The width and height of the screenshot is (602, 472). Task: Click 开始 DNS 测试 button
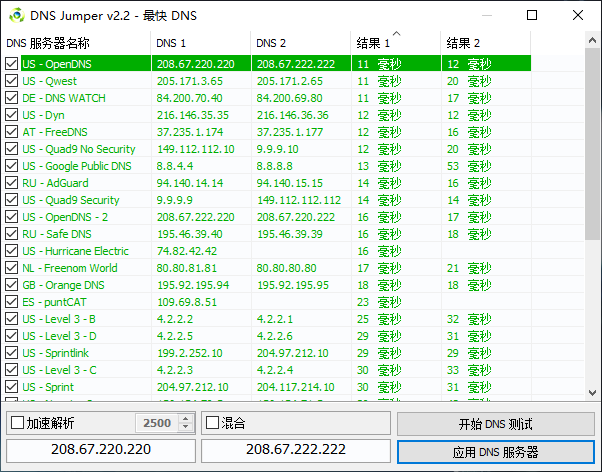(x=496, y=424)
